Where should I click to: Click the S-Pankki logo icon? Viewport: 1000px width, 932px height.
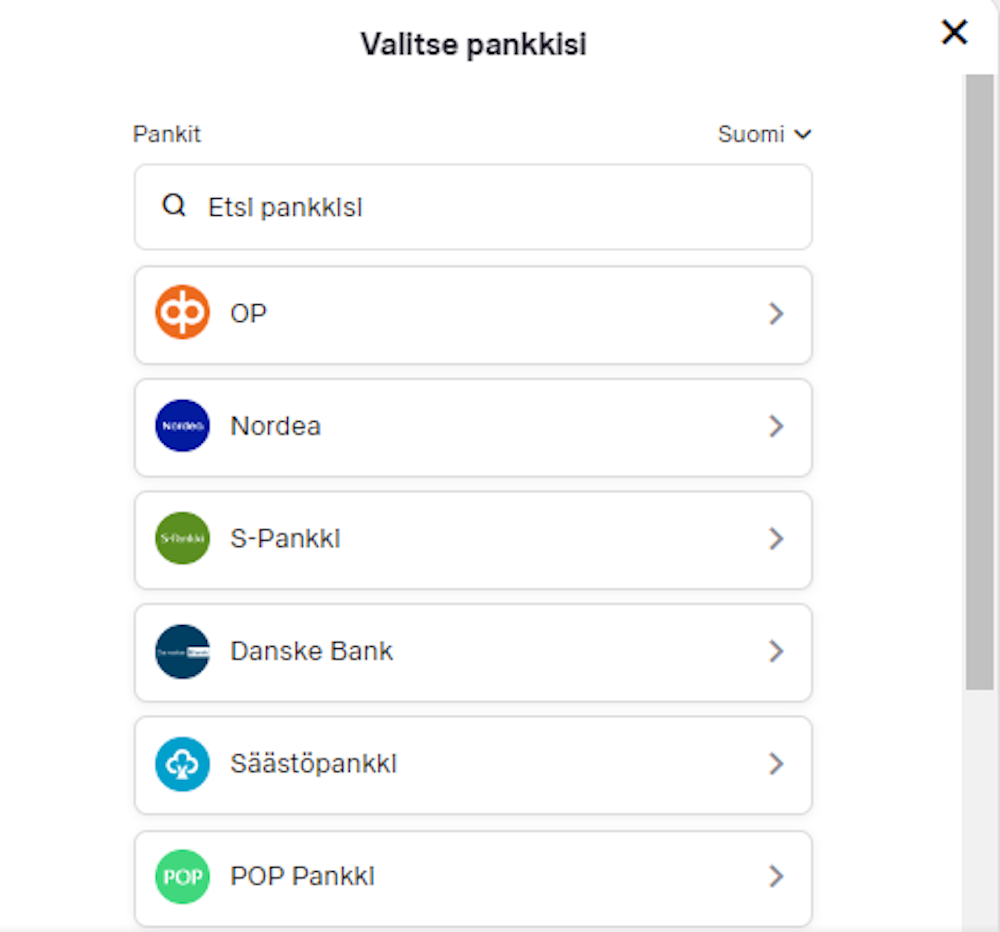(182, 539)
